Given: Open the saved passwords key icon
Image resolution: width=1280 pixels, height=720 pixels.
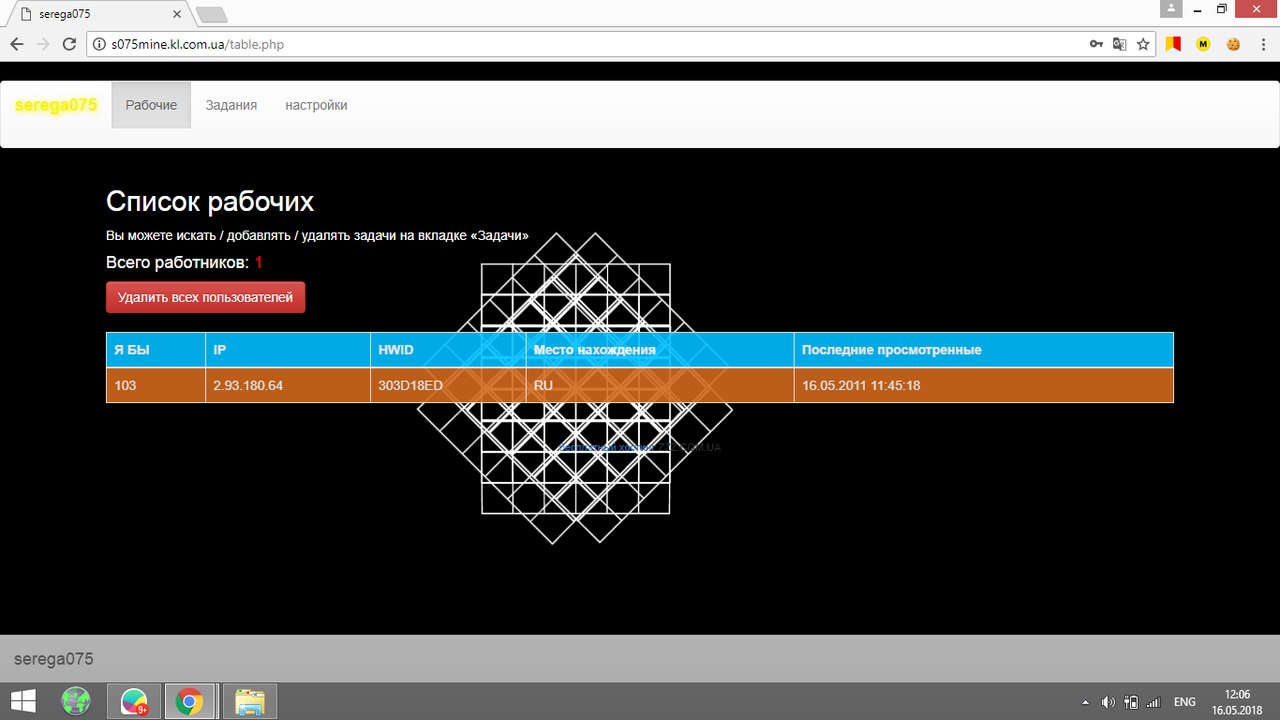Looking at the screenshot, I should click(1097, 44).
